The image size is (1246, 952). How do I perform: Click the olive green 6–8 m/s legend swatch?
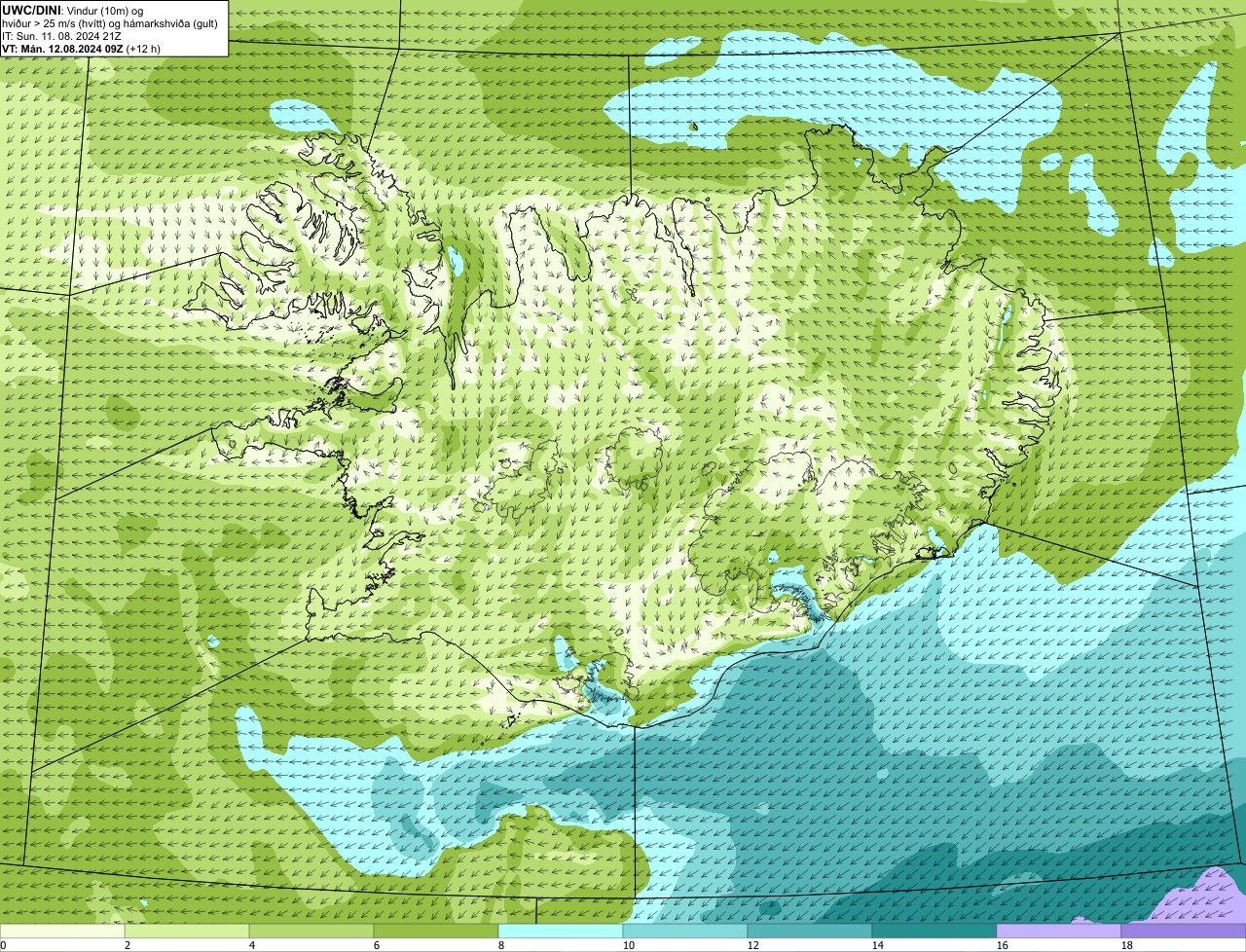(x=436, y=932)
